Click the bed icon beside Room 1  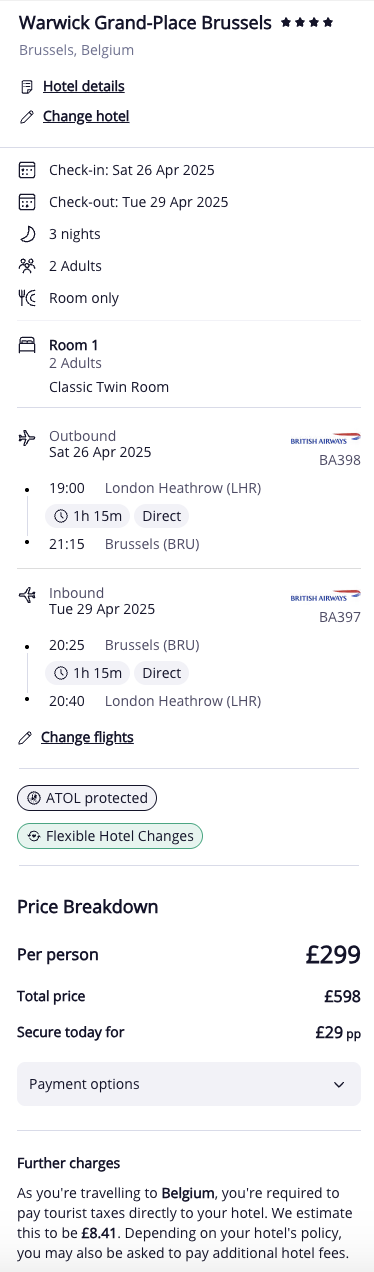(27, 346)
